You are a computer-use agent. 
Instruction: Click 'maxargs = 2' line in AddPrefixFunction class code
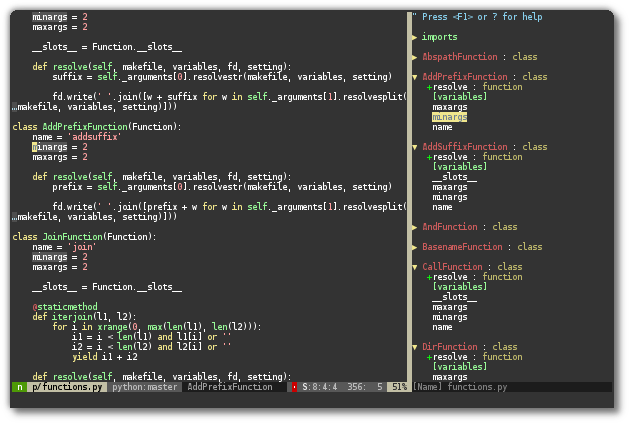pos(60,157)
